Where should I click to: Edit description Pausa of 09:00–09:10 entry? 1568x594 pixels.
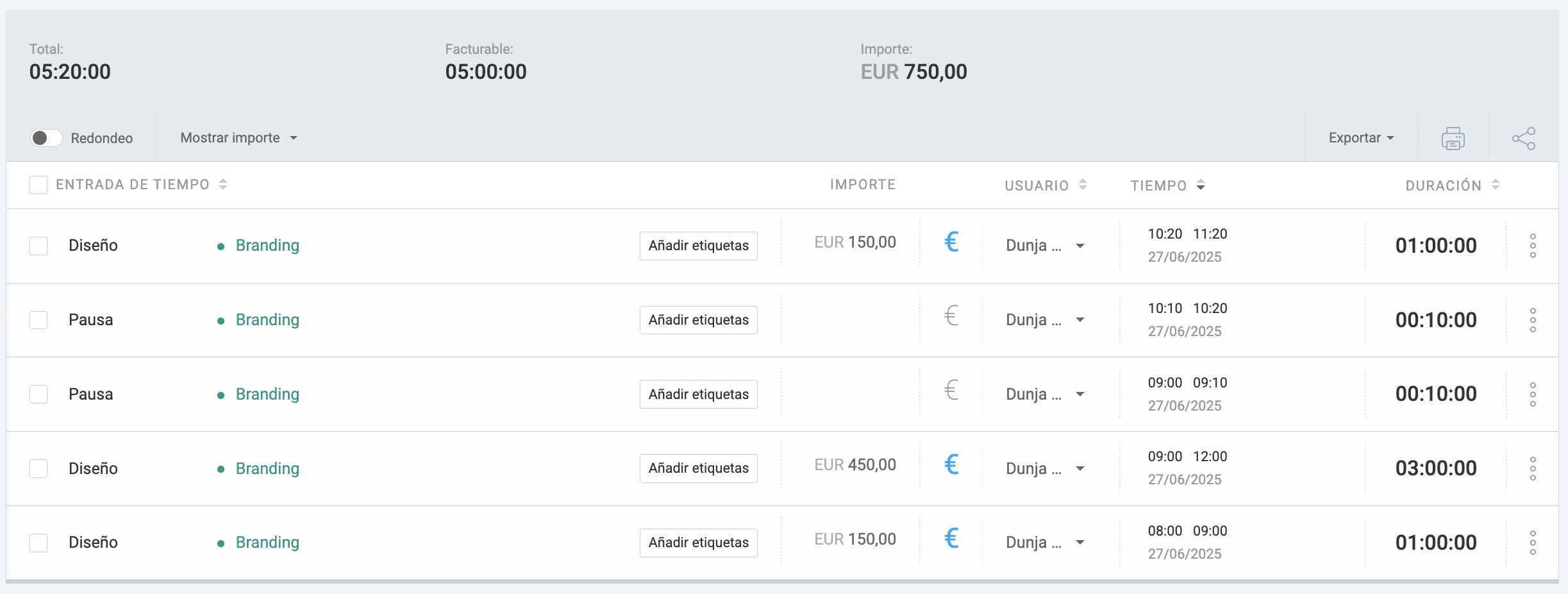coord(90,395)
